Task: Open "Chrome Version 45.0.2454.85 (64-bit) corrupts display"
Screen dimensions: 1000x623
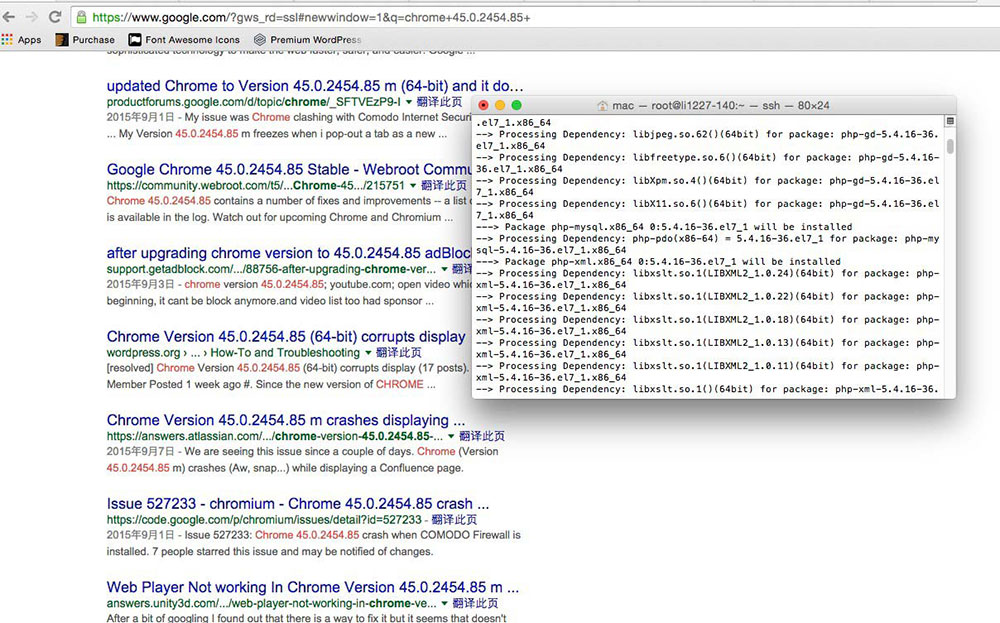Action: (286, 337)
